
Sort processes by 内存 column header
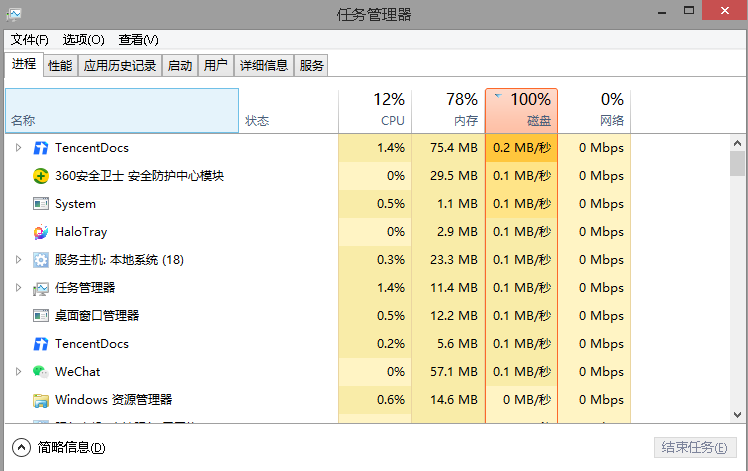point(448,110)
